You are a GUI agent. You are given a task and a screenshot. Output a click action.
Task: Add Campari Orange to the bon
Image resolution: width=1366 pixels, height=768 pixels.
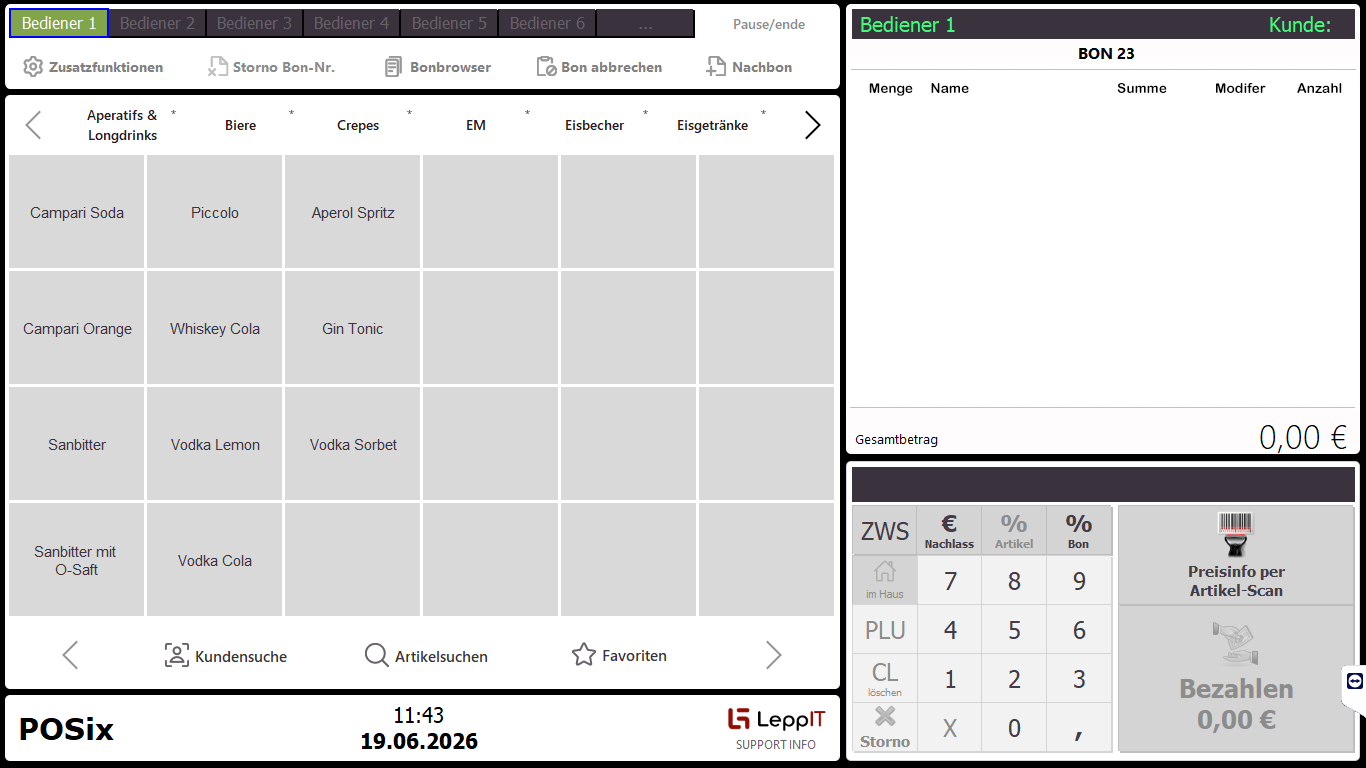coord(77,328)
